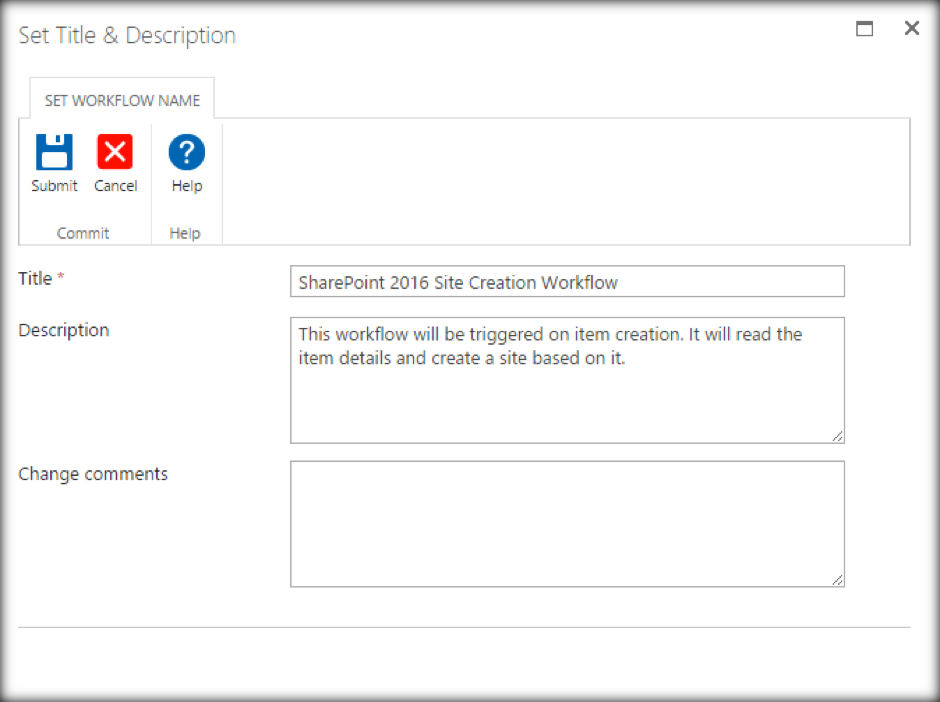Open Help via the question mark icon
940x702 pixels.
coord(186,153)
